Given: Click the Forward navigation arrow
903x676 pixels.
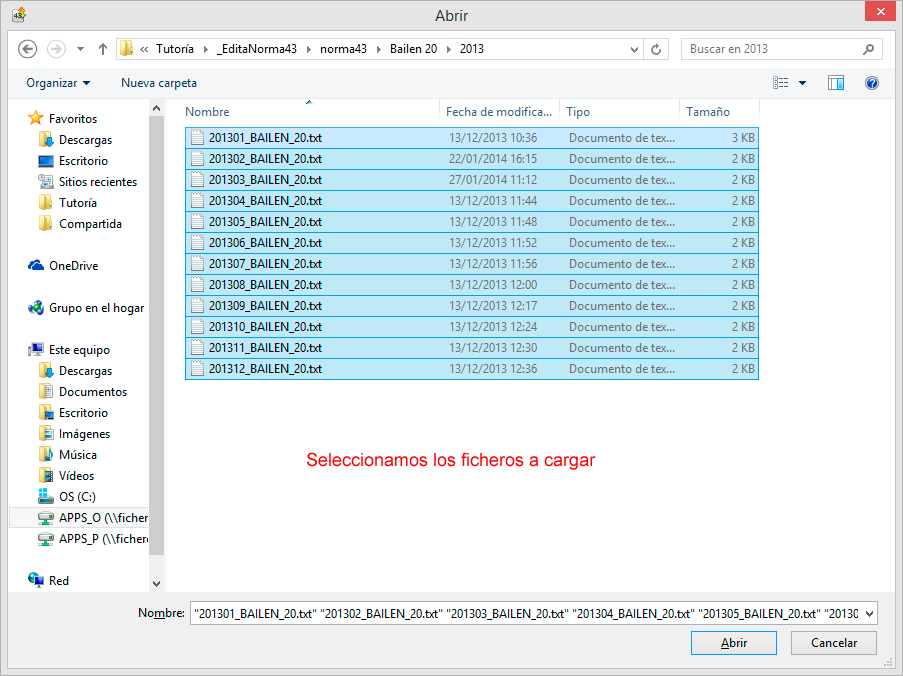Looking at the screenshot, I should coord(56,49).
